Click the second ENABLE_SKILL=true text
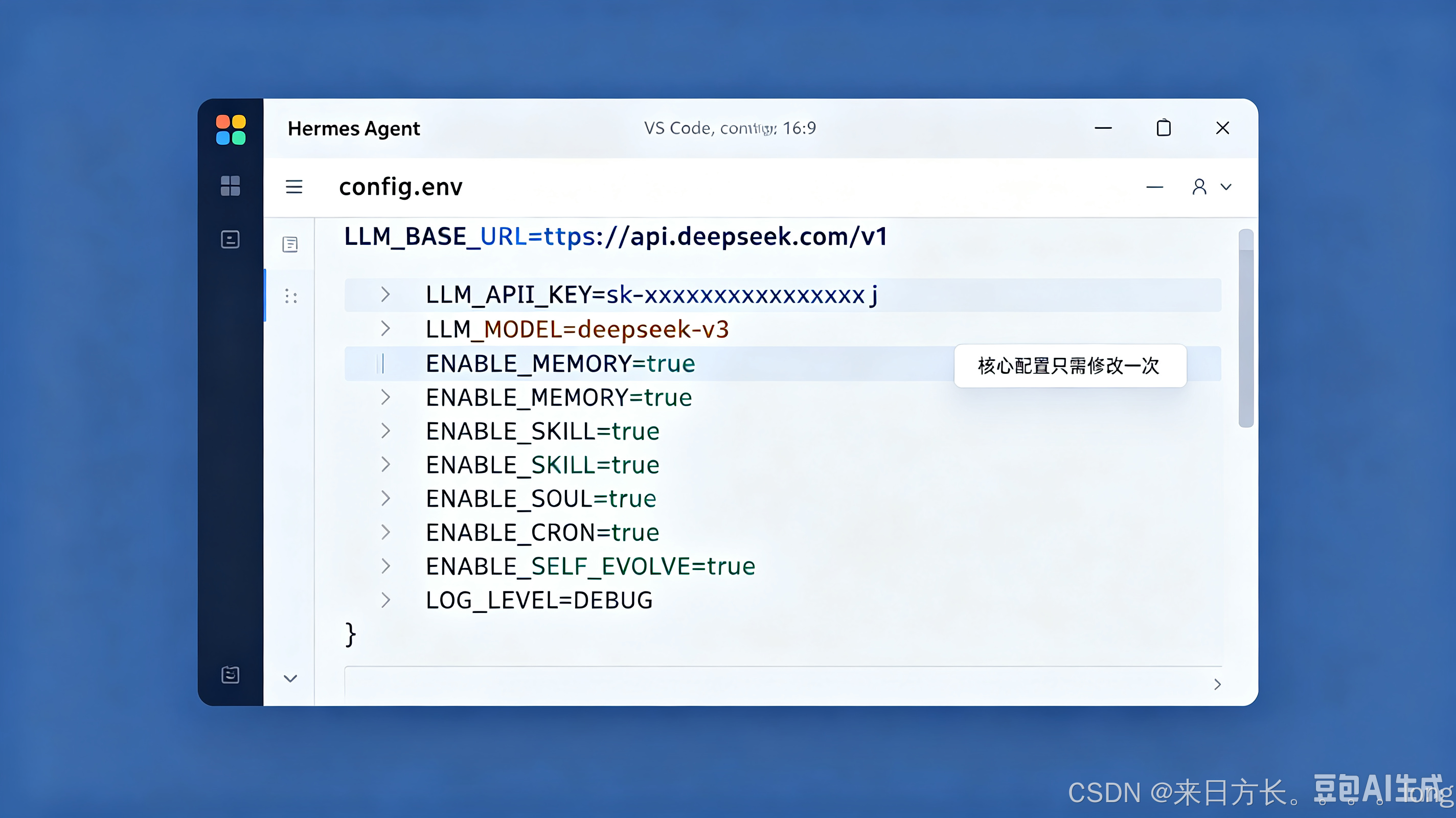The image size is (1456, 818). point(542,465)
